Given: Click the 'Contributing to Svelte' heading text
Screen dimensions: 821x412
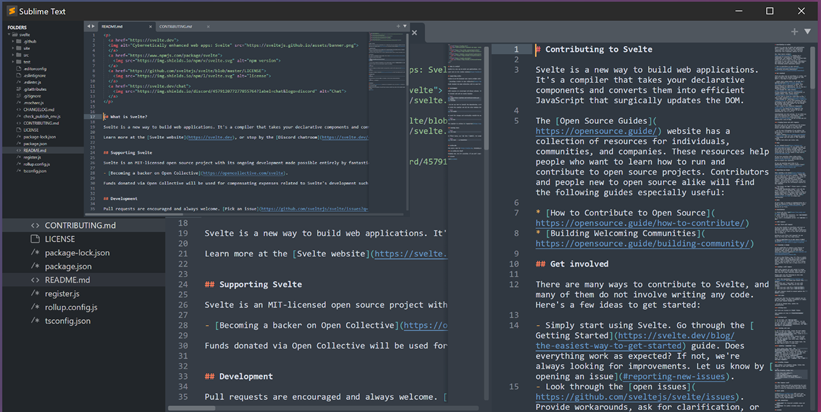Looking at the screenshot, I should pyautogui.click(x=598, y=49).
